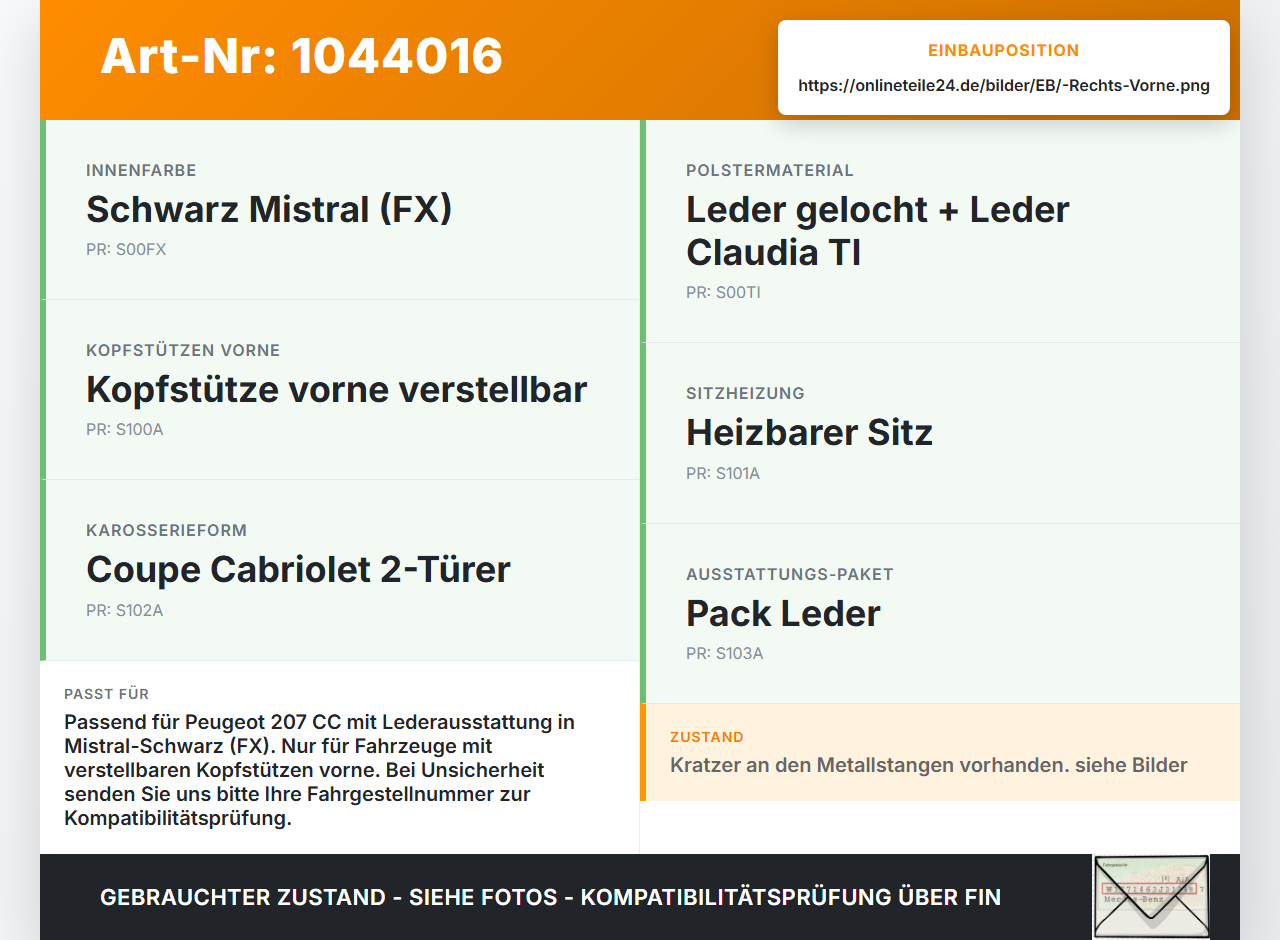Viewport: 1280px width, 940px height.
Task: Select the value Schwarz Mistral (FX)
Action: coord(269,210)
